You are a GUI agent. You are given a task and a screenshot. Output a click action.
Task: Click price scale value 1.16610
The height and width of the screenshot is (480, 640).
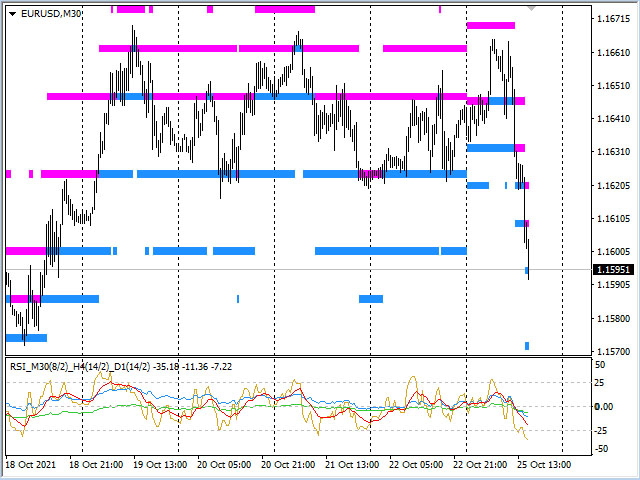click(613, 53)
